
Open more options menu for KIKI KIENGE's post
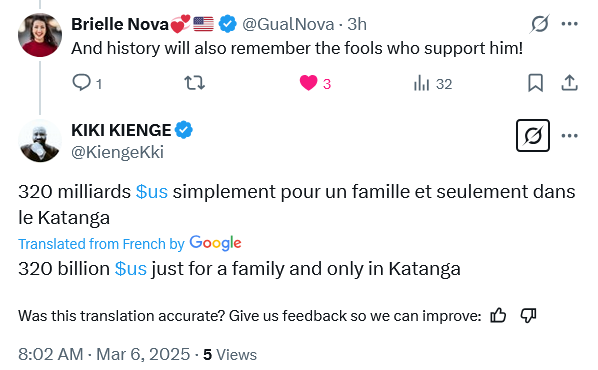569,135
